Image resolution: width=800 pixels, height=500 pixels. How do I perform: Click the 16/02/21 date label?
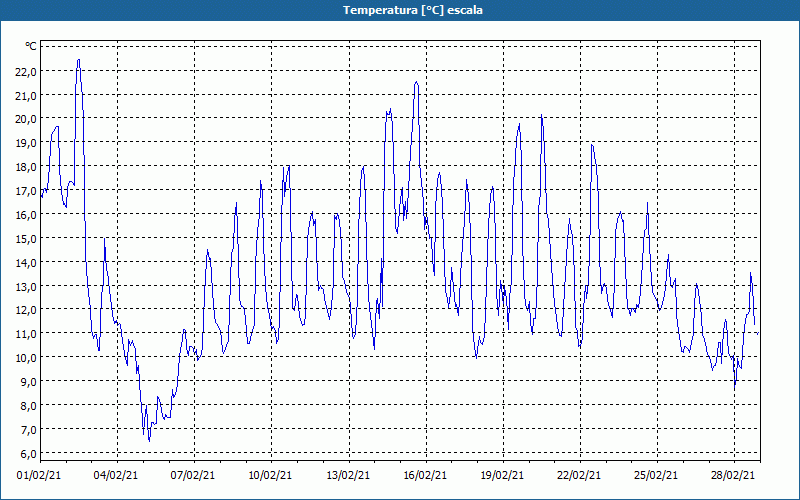(425, 476)
